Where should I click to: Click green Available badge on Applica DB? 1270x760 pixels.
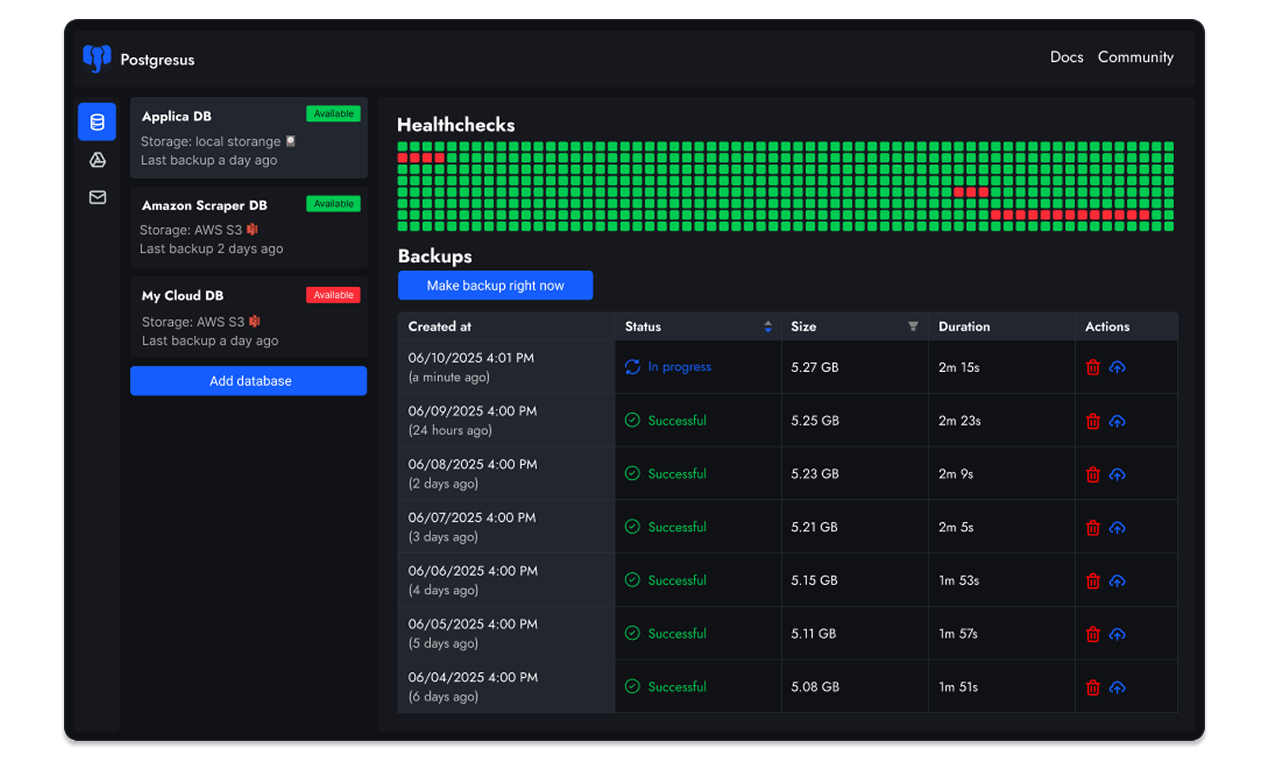click(x=333, y=114)
